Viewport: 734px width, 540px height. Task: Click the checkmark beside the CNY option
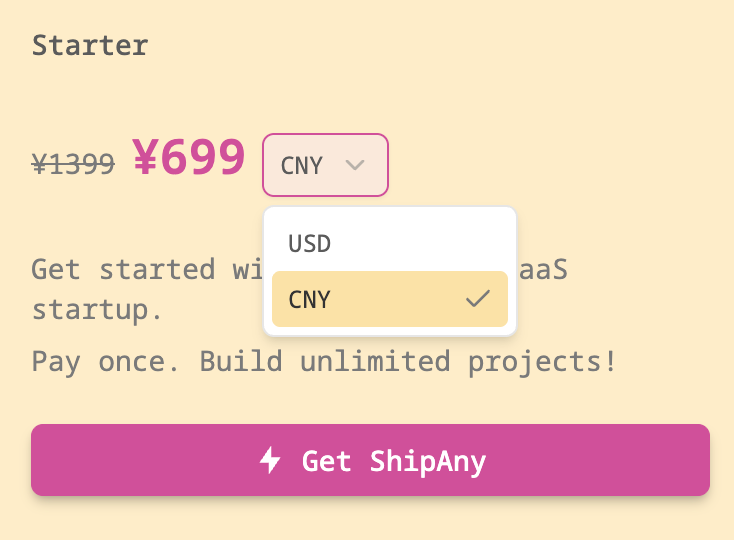click(478, 299)
